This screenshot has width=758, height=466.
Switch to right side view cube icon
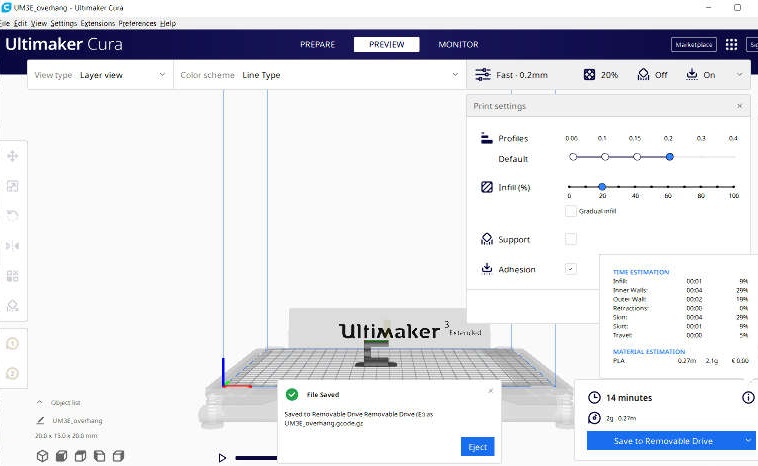(x=118, y=456)
